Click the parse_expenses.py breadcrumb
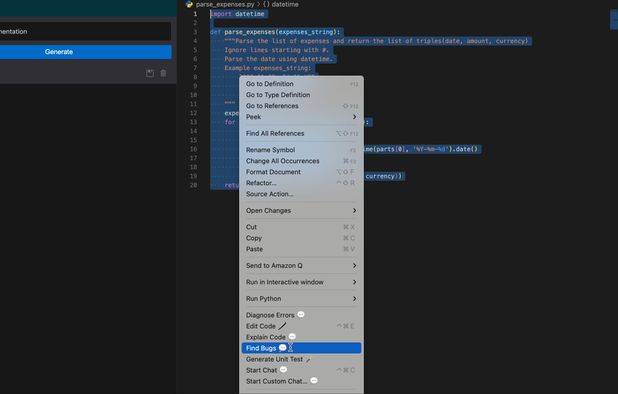The height and width of the screenshot is (394, 618). [x=225, y=4]
